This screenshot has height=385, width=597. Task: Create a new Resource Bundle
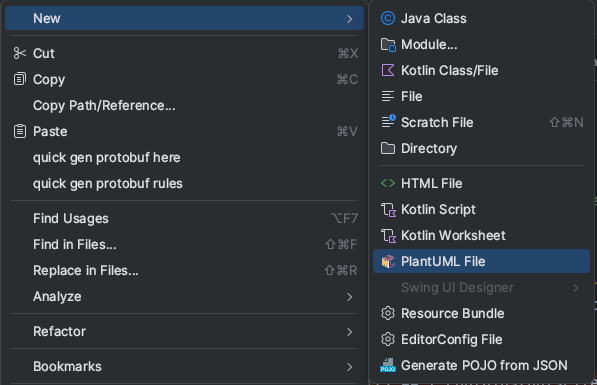[481, 313]
